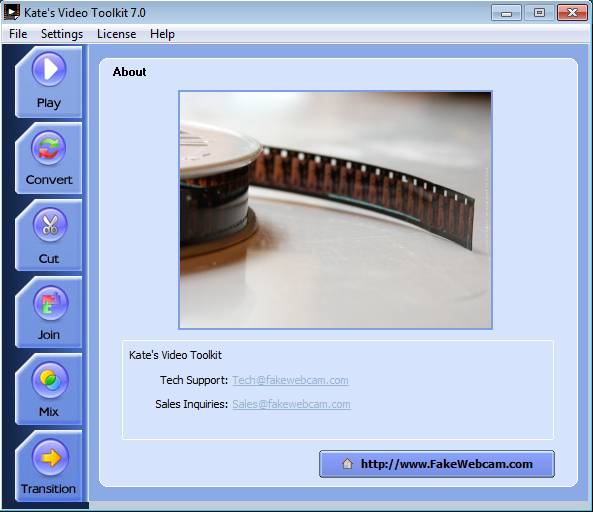This screenshot has height=512, width=593.
Task: Open the Settings menu
Action: click(x=62, y=34)
